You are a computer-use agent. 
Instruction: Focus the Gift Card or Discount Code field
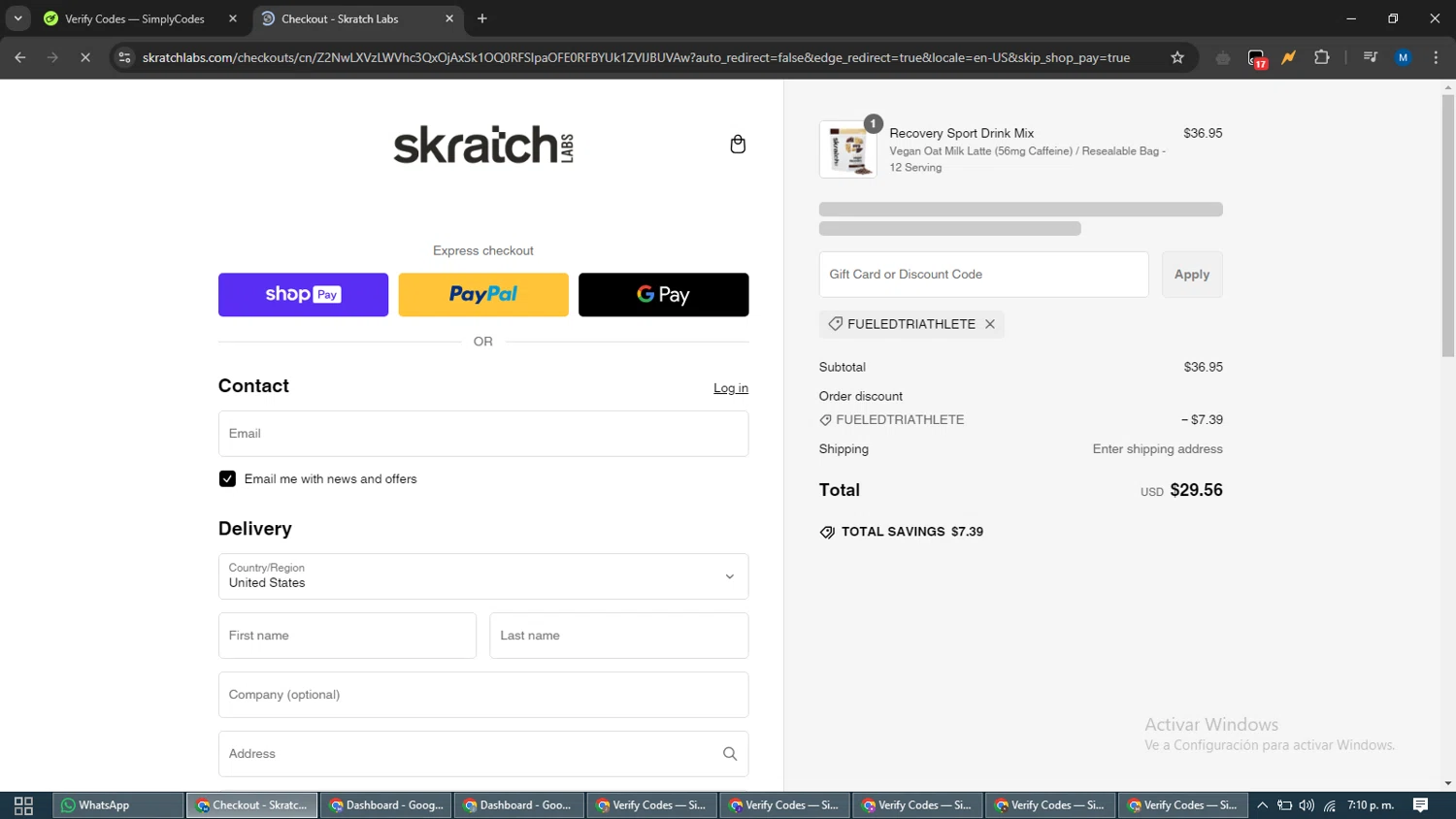point(984,275)
